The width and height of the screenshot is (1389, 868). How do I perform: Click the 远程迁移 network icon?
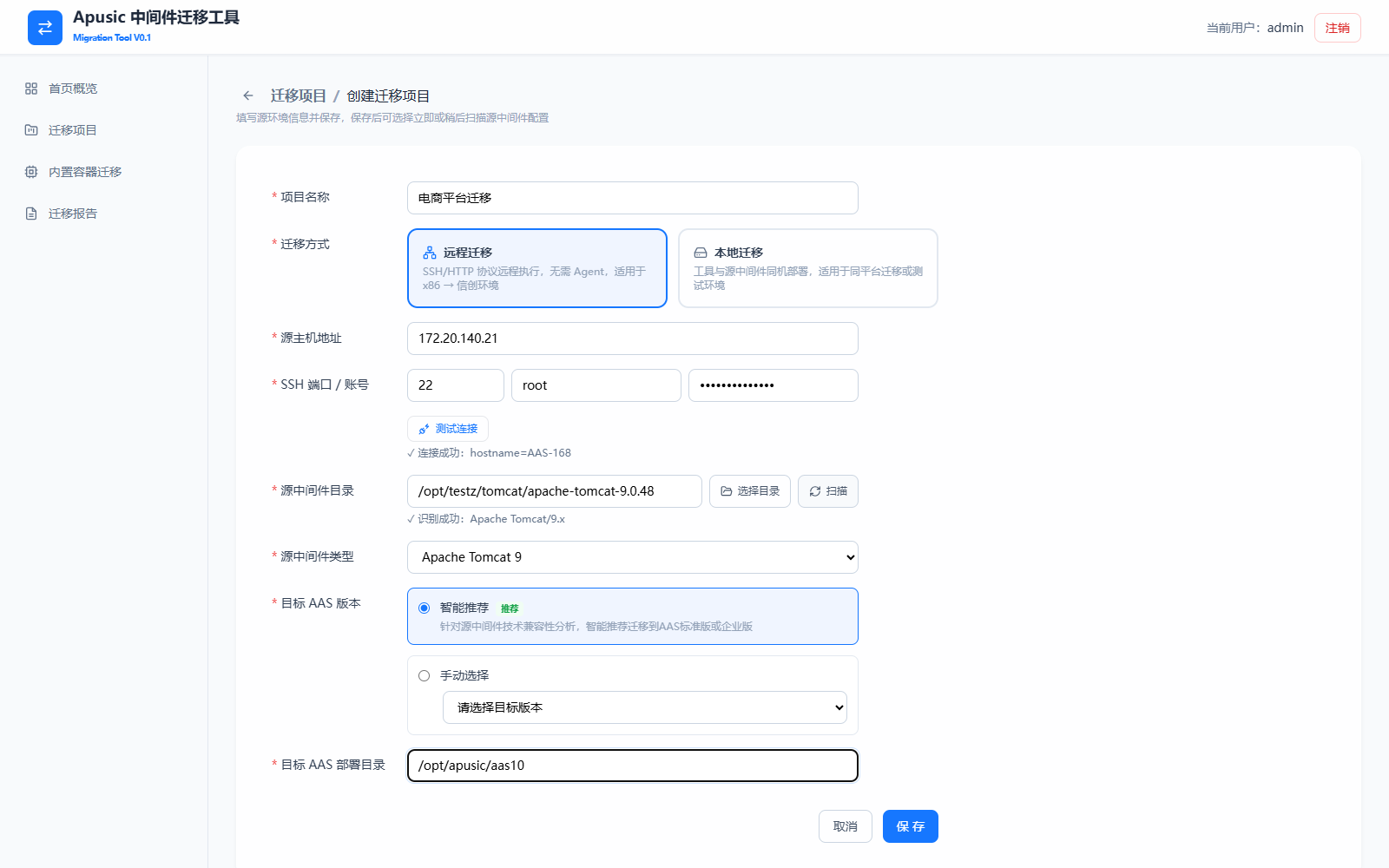click(430, 253)
